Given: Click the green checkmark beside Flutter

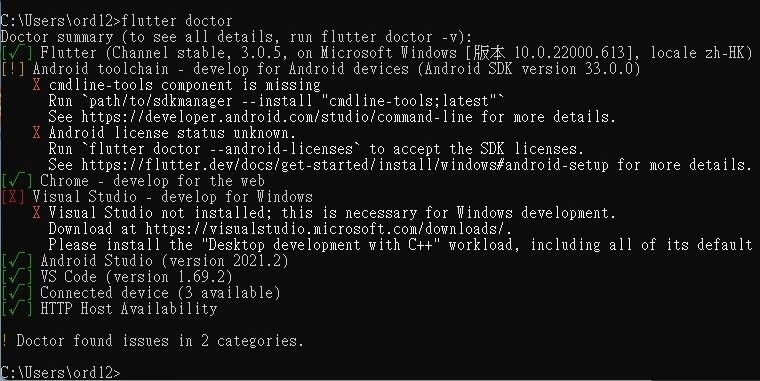Looking at the screenshot, I should point(16,52).
